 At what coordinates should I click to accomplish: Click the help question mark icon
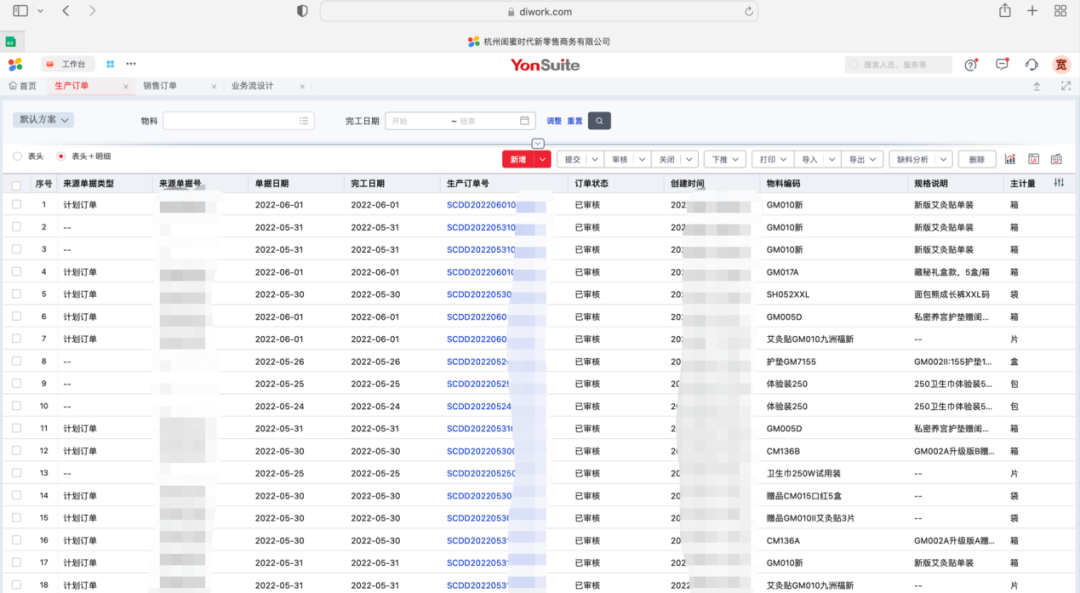pyautogui.click(x=971, y=65)
